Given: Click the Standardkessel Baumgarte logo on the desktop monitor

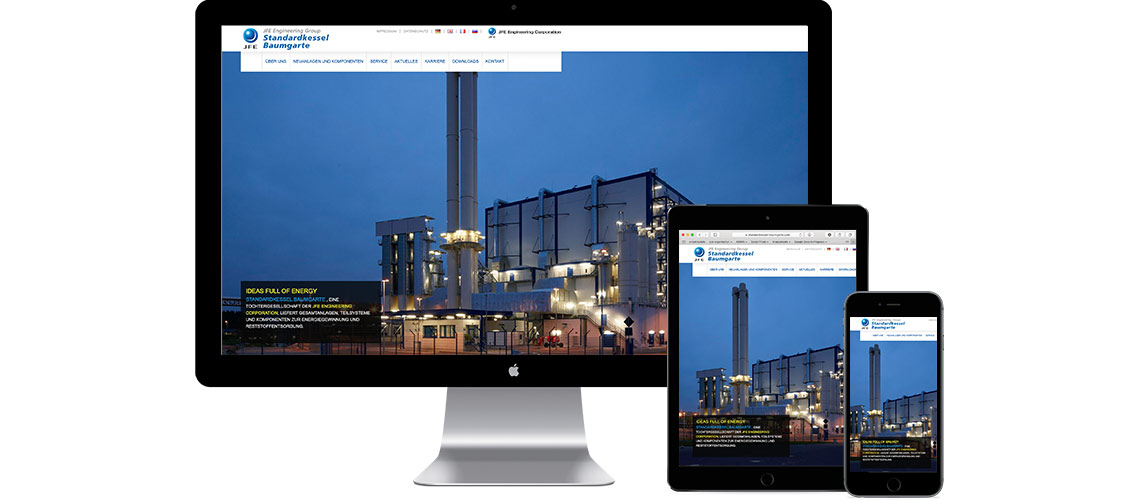Looking at the screenshot, I should [x=286, y=38].
